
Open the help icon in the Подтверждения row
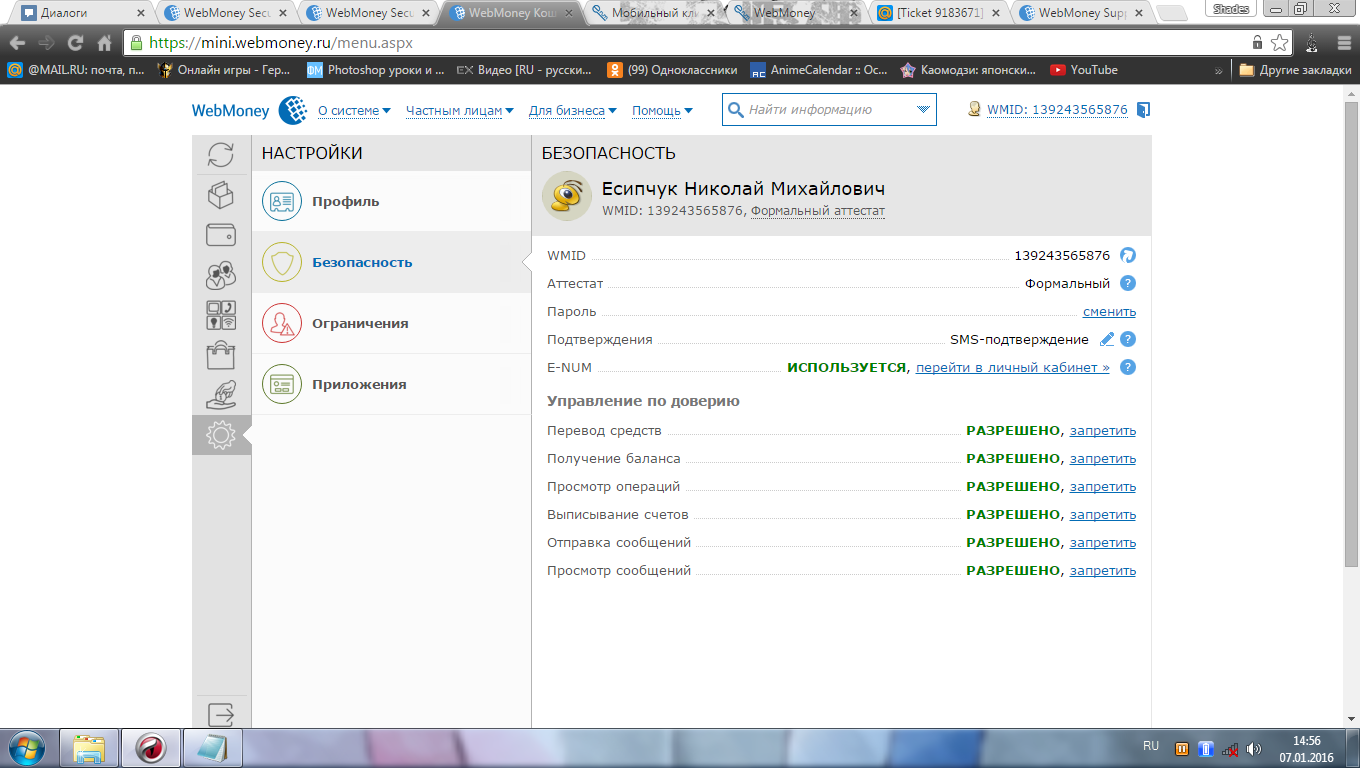click(x=1128, y=339)
